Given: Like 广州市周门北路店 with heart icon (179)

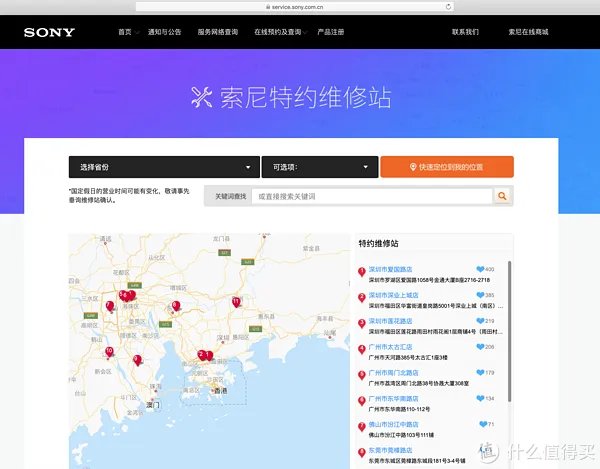Looking at the screenshot, I should [x=480, y=372].
